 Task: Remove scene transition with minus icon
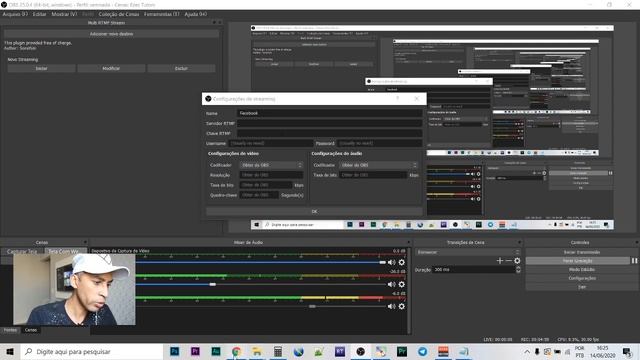[x=509, y=260]
